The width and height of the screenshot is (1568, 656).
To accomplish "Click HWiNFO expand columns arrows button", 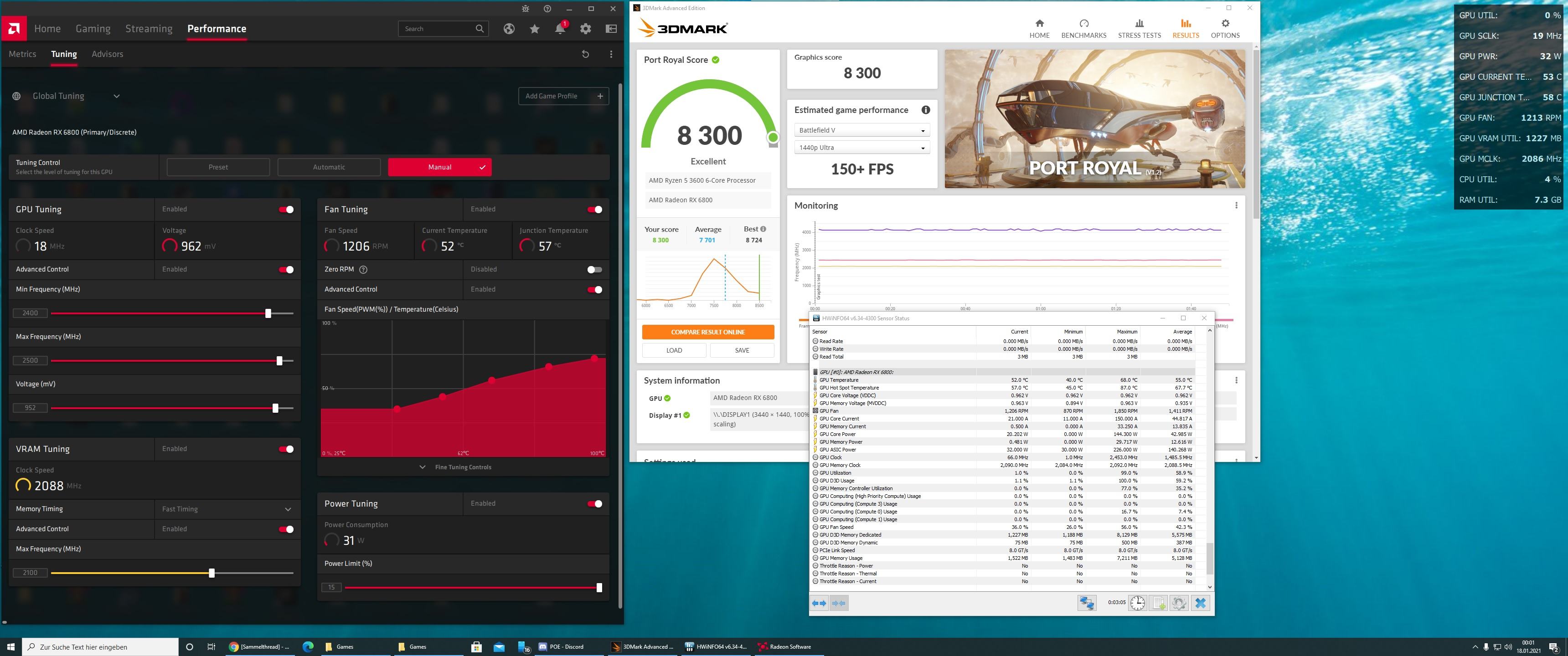I will click(819, 603).
